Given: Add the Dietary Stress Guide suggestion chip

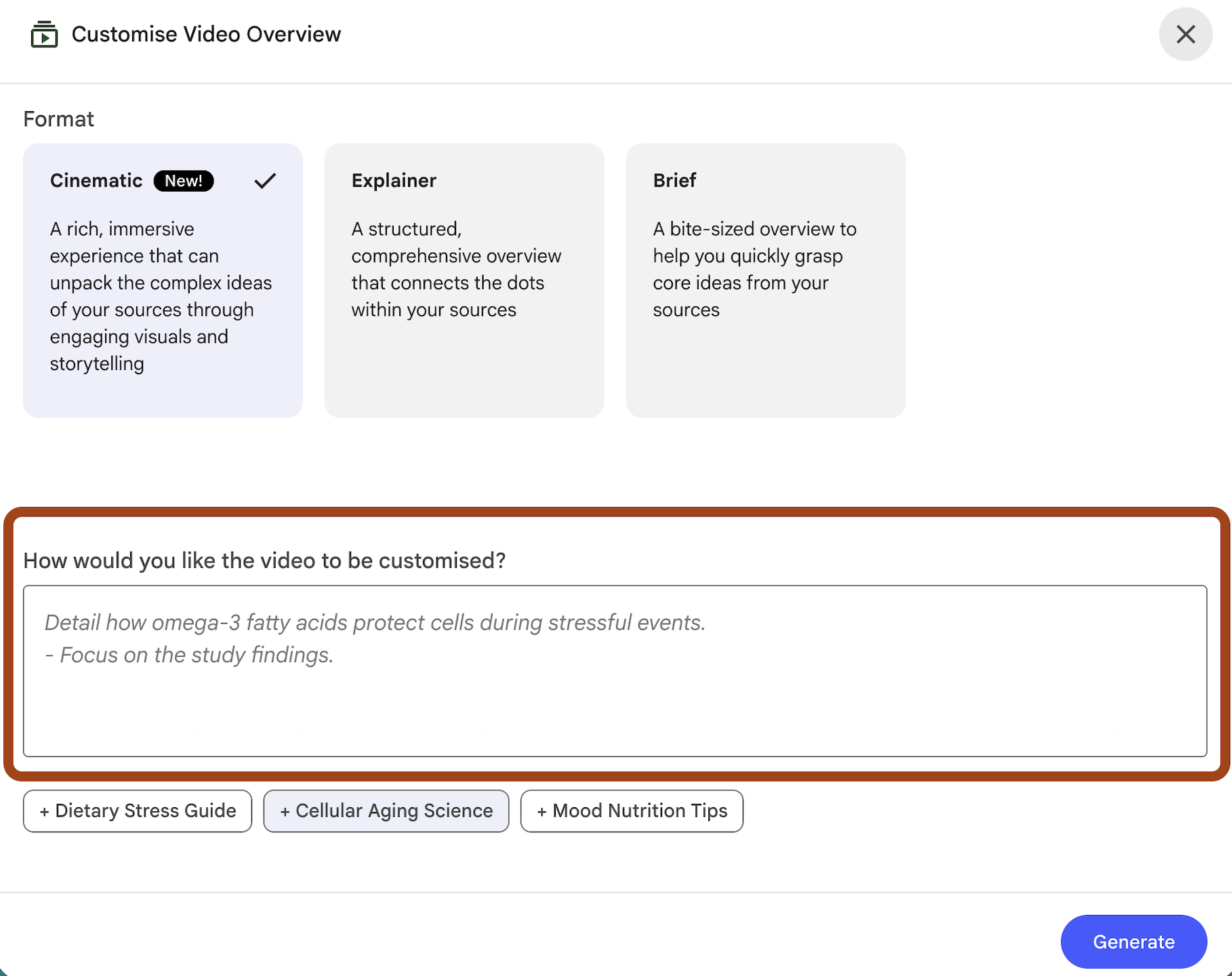Looking at the screenshot, I should tap(138, 811).
